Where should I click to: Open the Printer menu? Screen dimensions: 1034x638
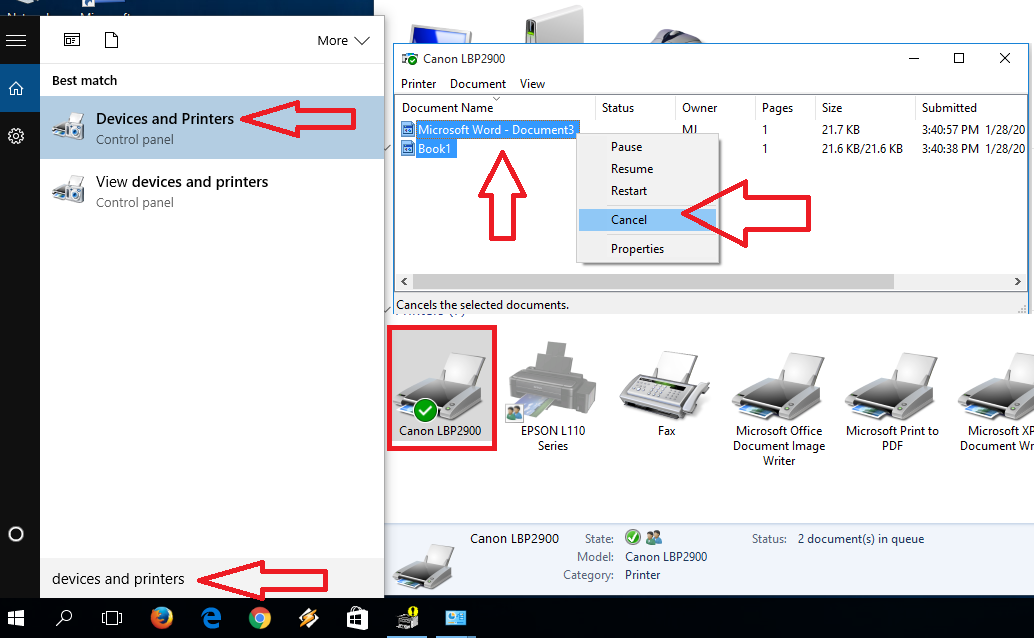(x=417, y=84)
